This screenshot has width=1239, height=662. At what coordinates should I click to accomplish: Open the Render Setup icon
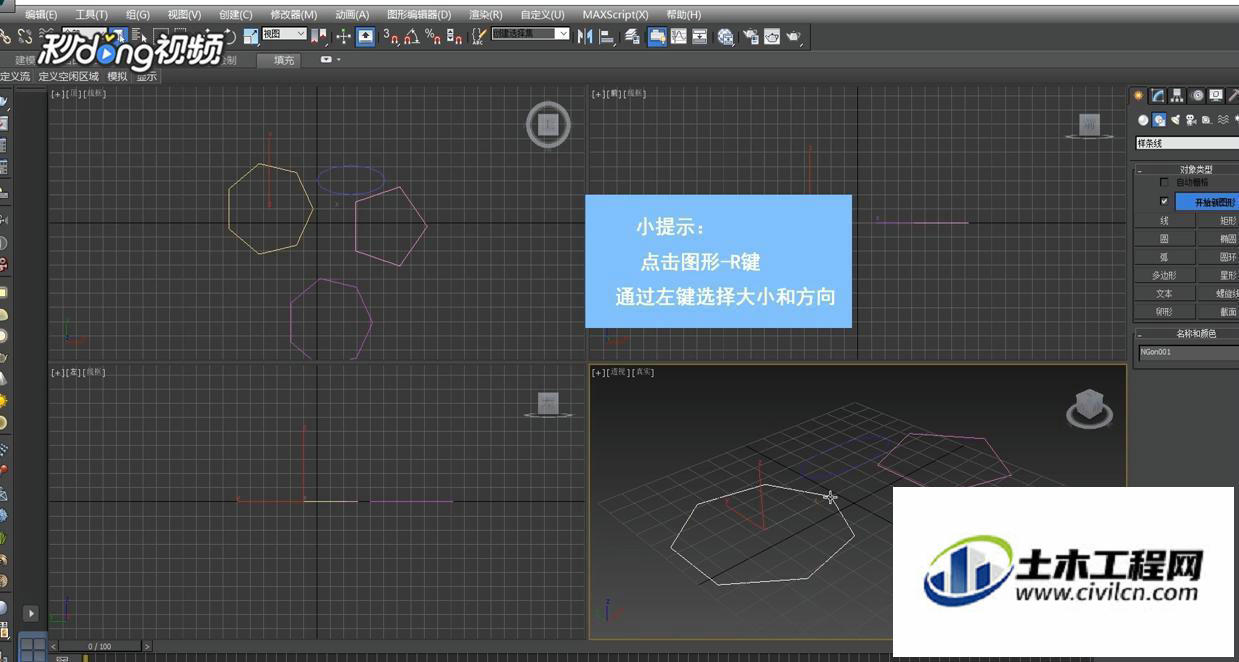[x=750, y=37]
